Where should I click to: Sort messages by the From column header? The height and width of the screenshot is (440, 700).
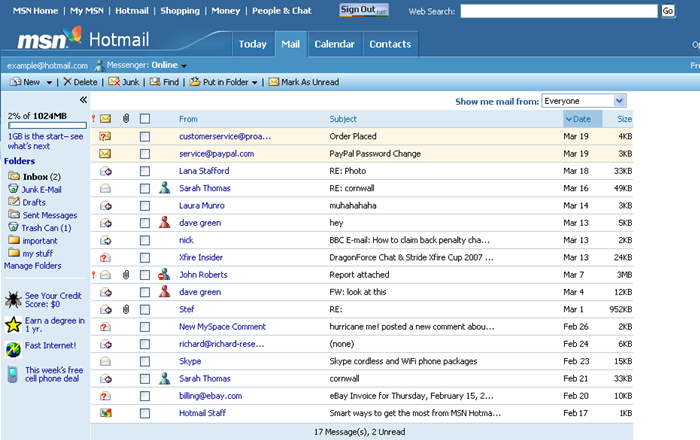click(188, 119)
